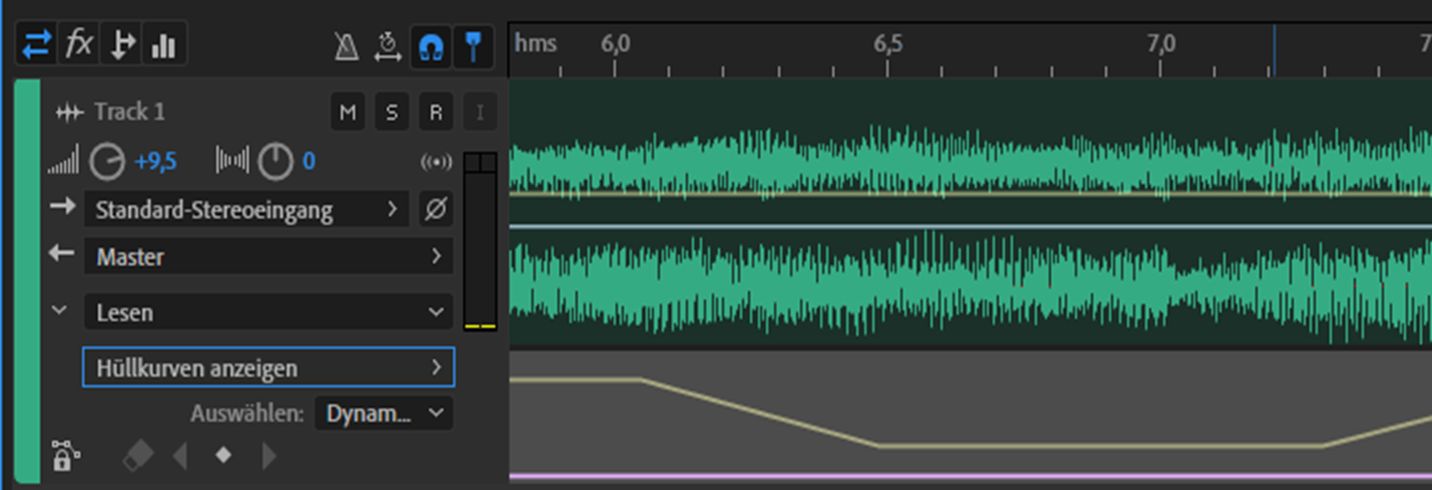Viewport: 1432px width, 490px height.
Task: Click the input arrow icon
Action: coord(62,206)
